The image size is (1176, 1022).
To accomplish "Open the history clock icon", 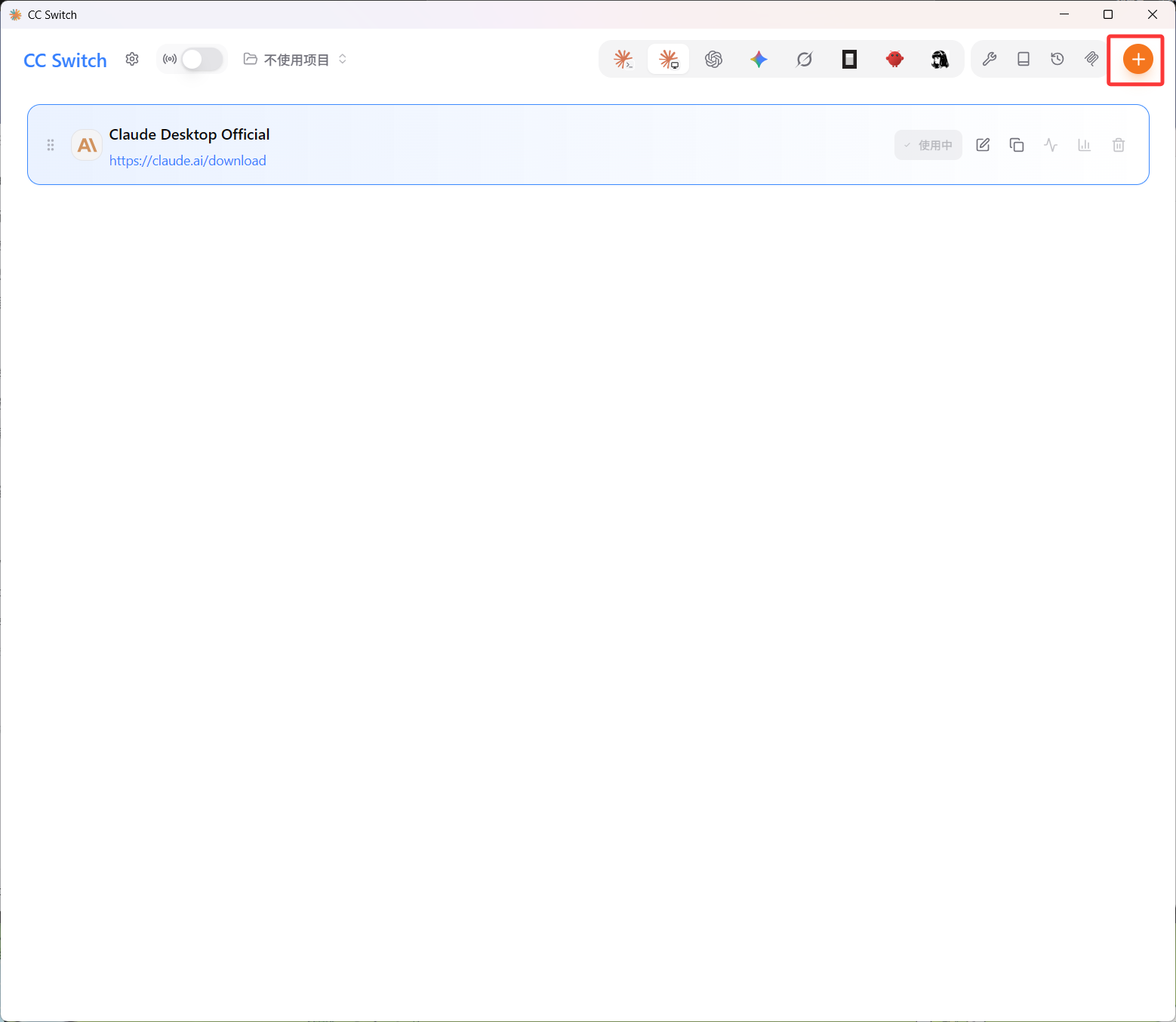I will [x=1057, y=59].
